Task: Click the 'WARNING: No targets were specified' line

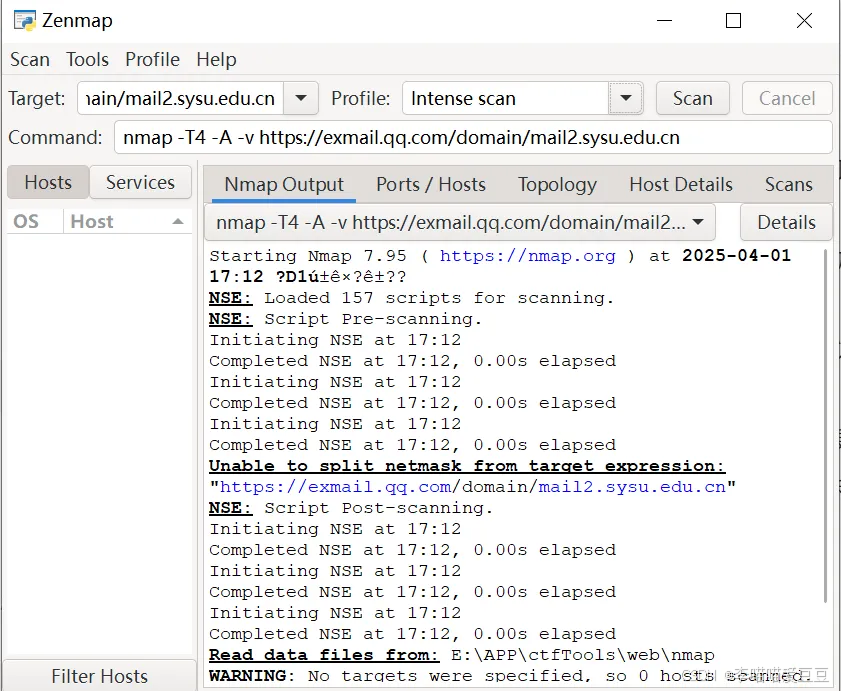Action: click(x=510, y=675)
